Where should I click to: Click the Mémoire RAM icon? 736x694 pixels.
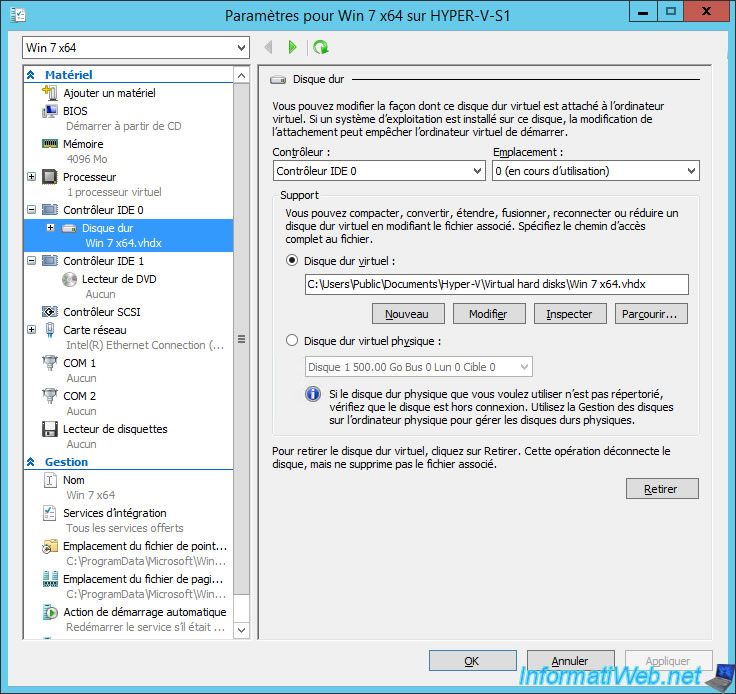(x=50, y=144)
